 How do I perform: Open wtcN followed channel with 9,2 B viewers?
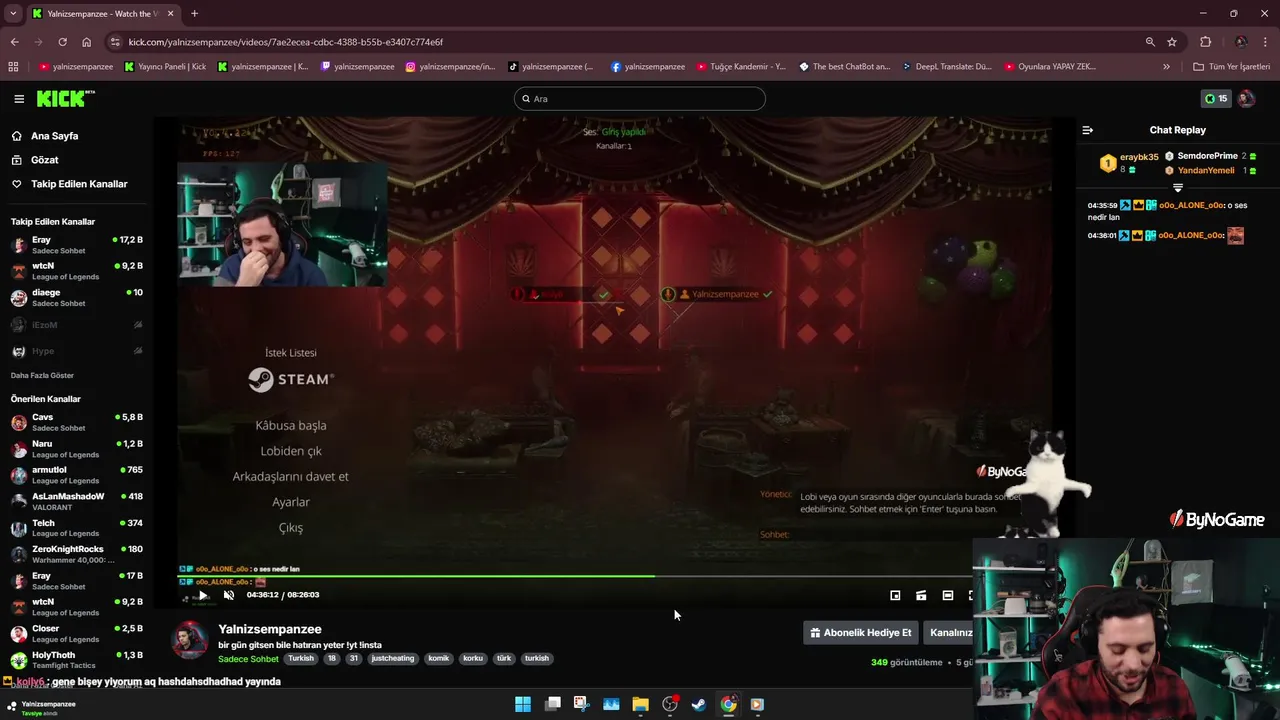77,271
